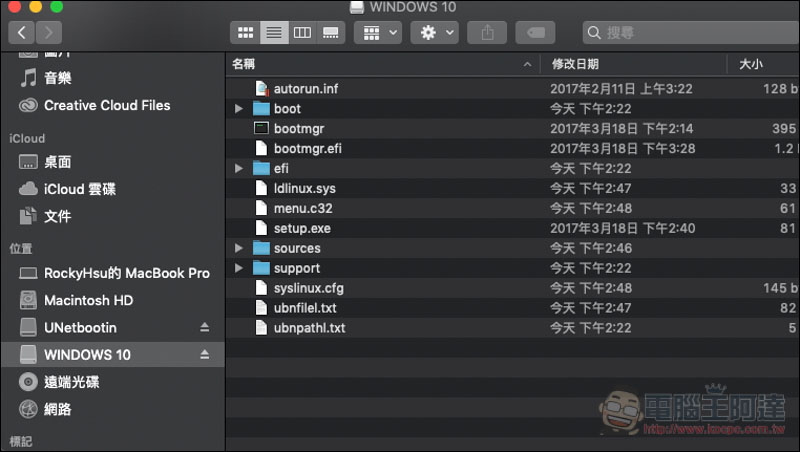The width and height of the screenshot is (800, 452).
Task: Open the group-by arrangement dropdown
Action: pyautogui.click(x=378, y=33)
